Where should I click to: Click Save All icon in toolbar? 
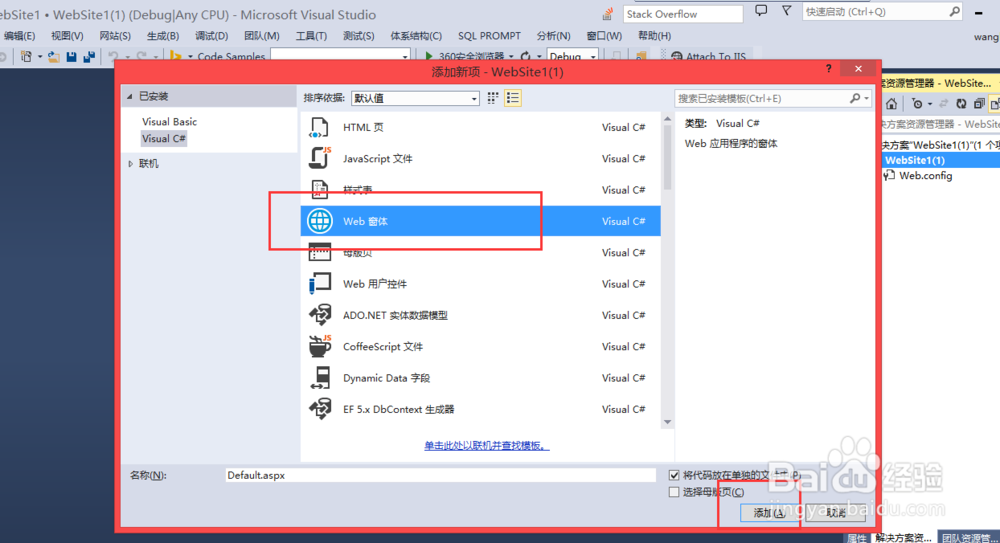tap(89, 57)
